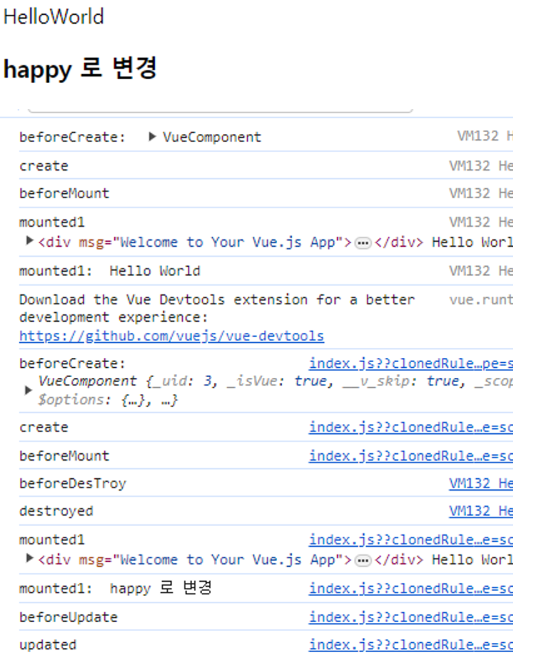Open vue.runt source beside Devtools download message
Image resolution: width=540 pixels, height=665 pixels.
click(x=481, y=300)
